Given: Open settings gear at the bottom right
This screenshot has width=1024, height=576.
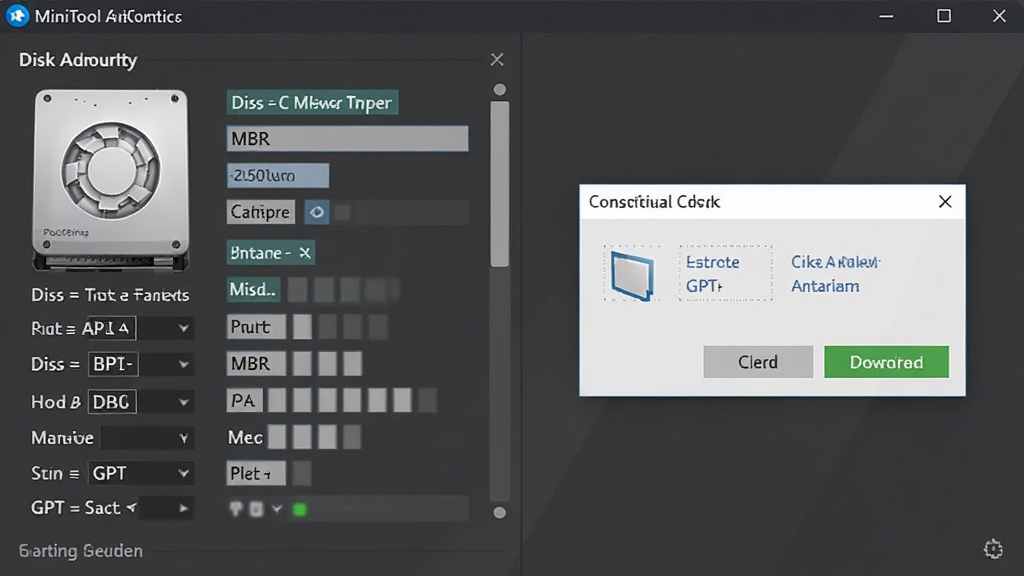Looking at the screenshot, I should [993, 549].
